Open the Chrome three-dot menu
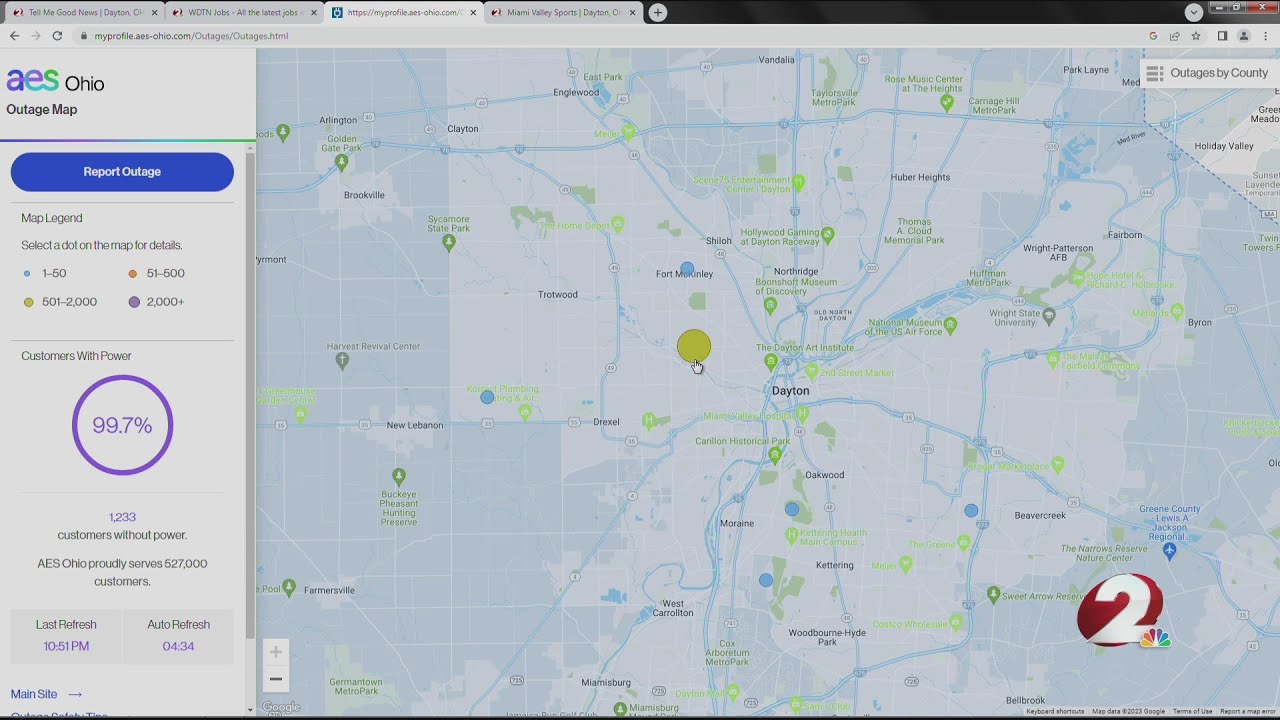This screenshot has width=1280, height=720. pos(1265,36)
